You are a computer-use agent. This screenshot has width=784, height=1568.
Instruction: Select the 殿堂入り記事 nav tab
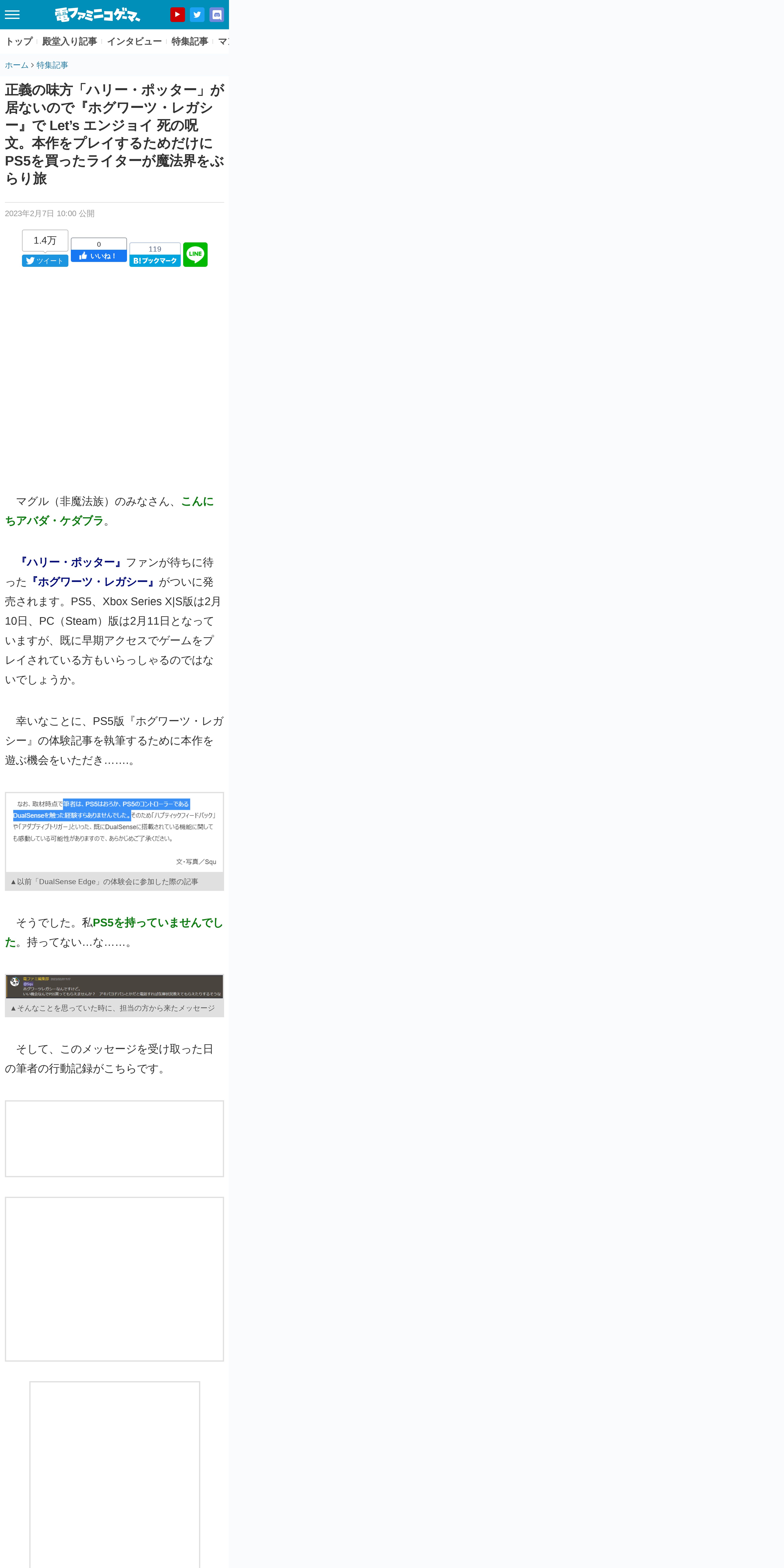tap(69, 41)
